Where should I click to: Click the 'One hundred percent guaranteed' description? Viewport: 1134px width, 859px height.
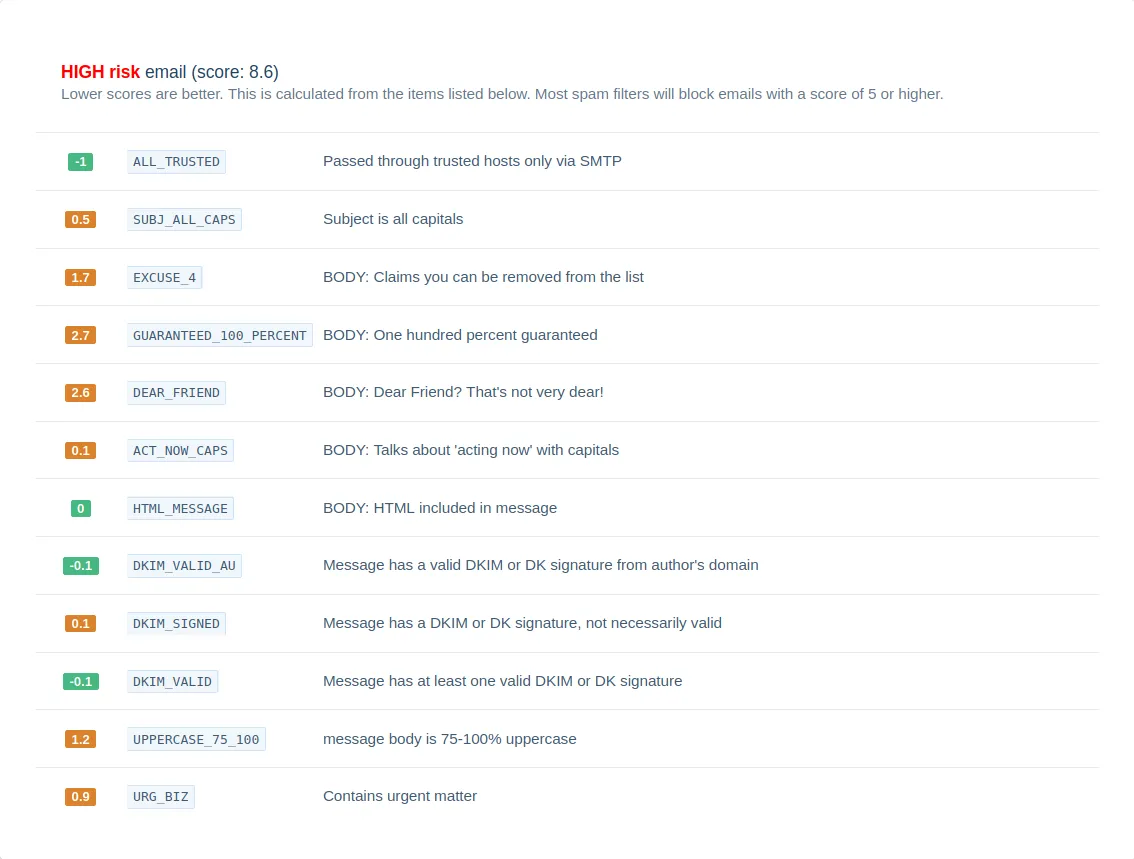pos(460,335)
